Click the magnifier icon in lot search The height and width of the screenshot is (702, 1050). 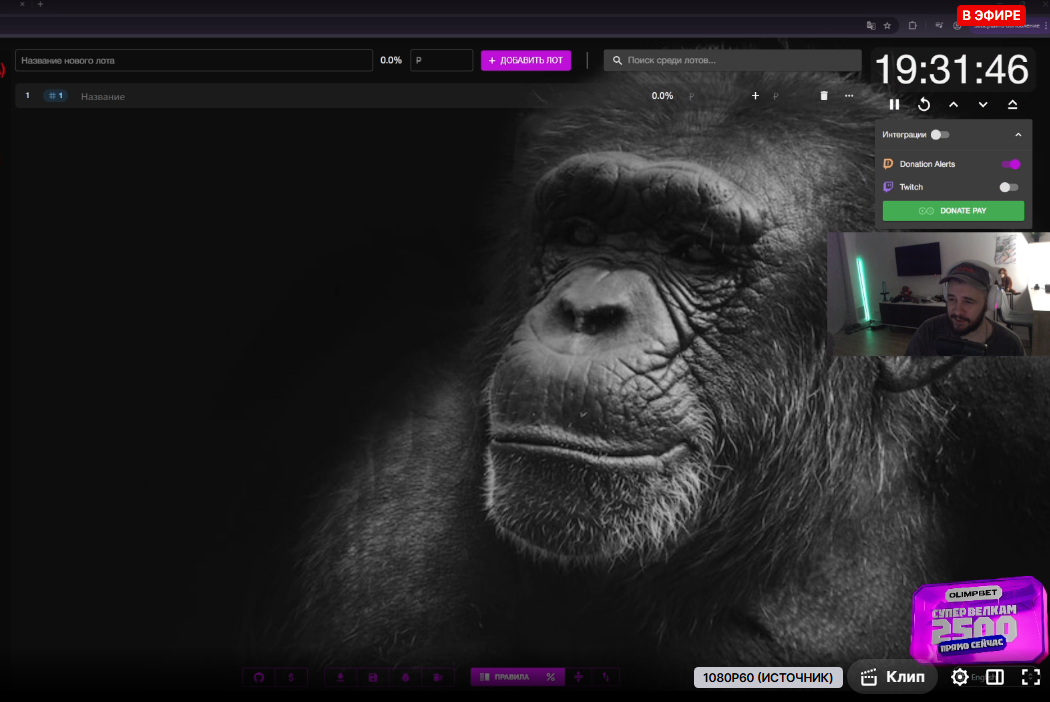(617, 60)
